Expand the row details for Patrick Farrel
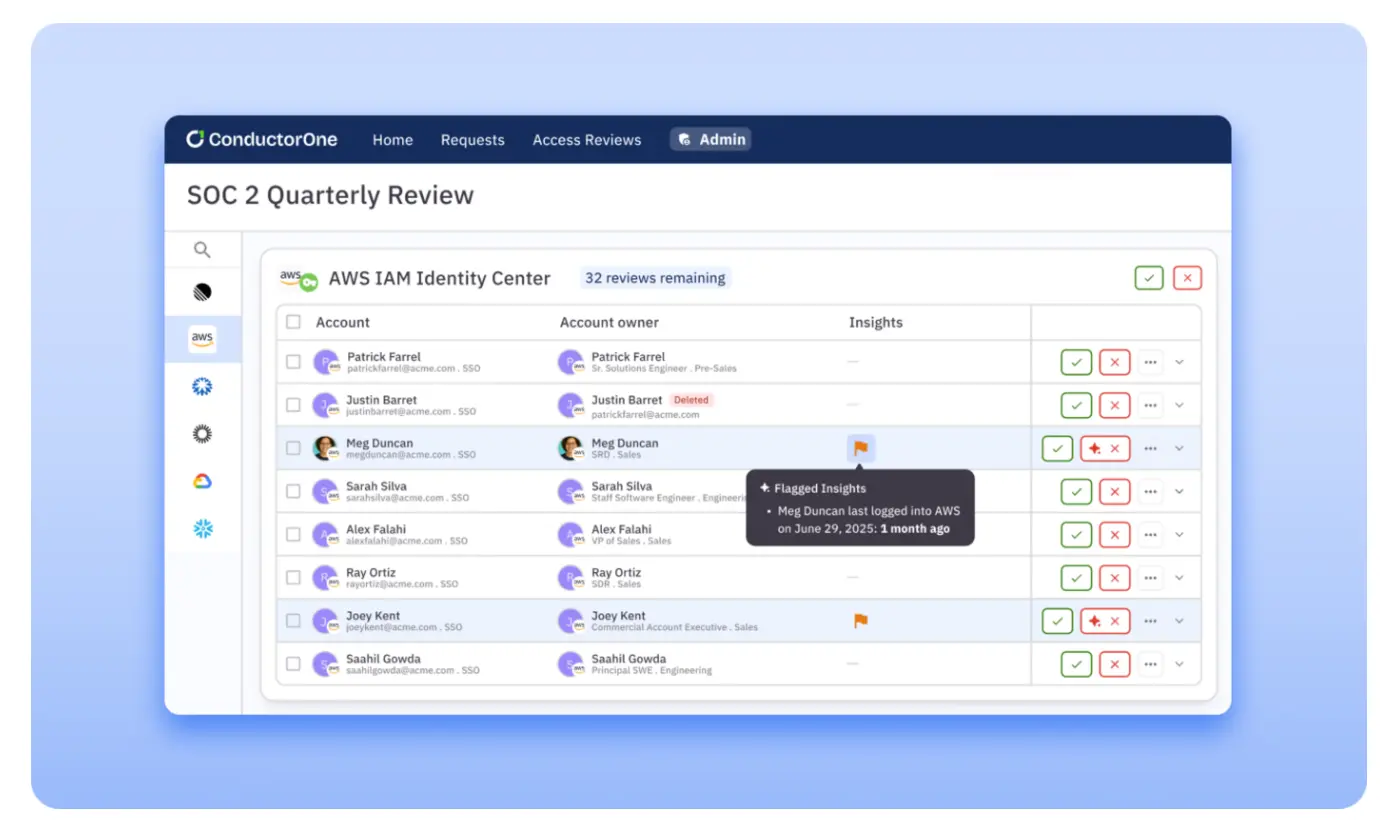 coord(1179,362)
